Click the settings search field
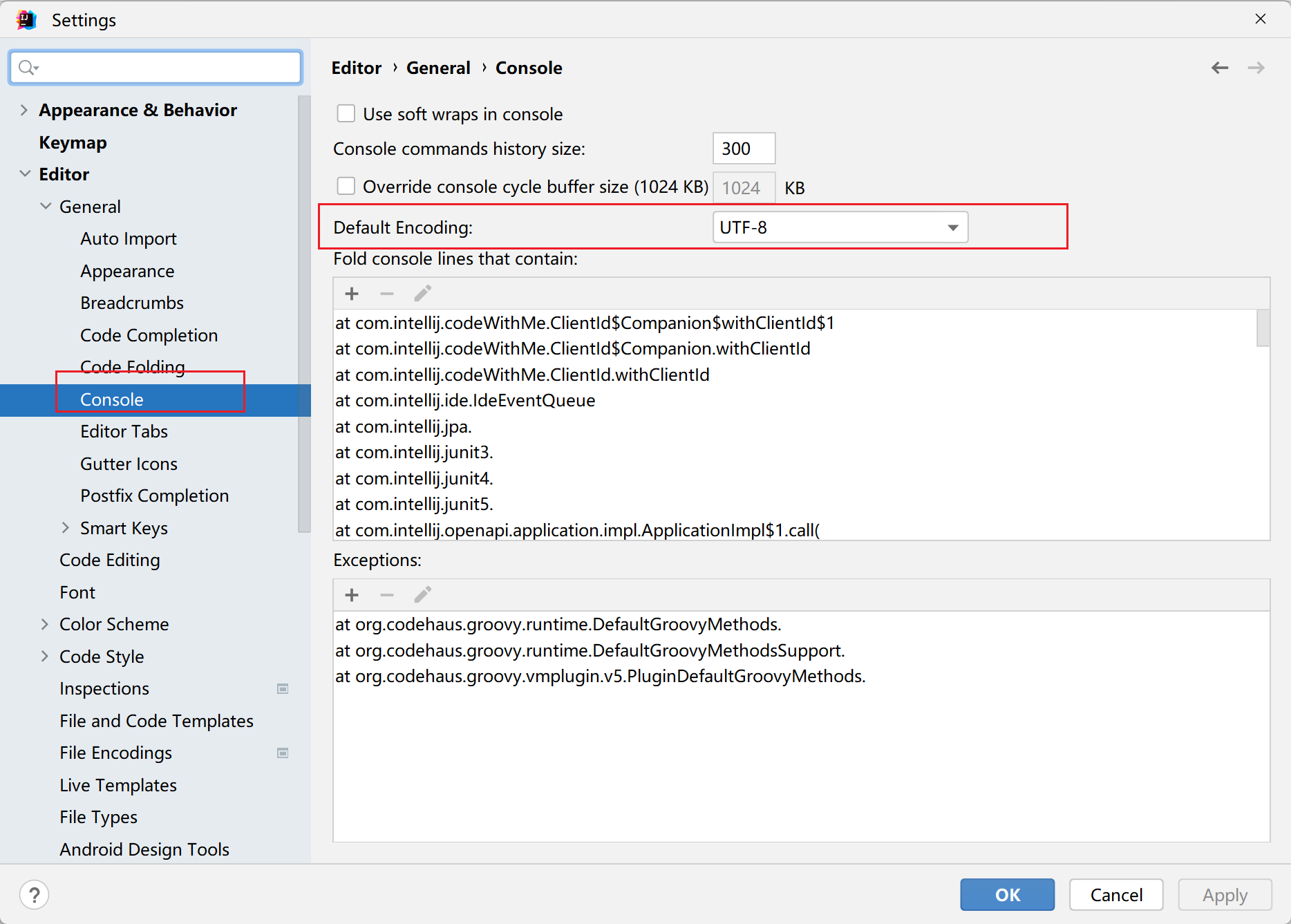The width and height of the screenshot is (1291, 924). click(x=156, y=67)
